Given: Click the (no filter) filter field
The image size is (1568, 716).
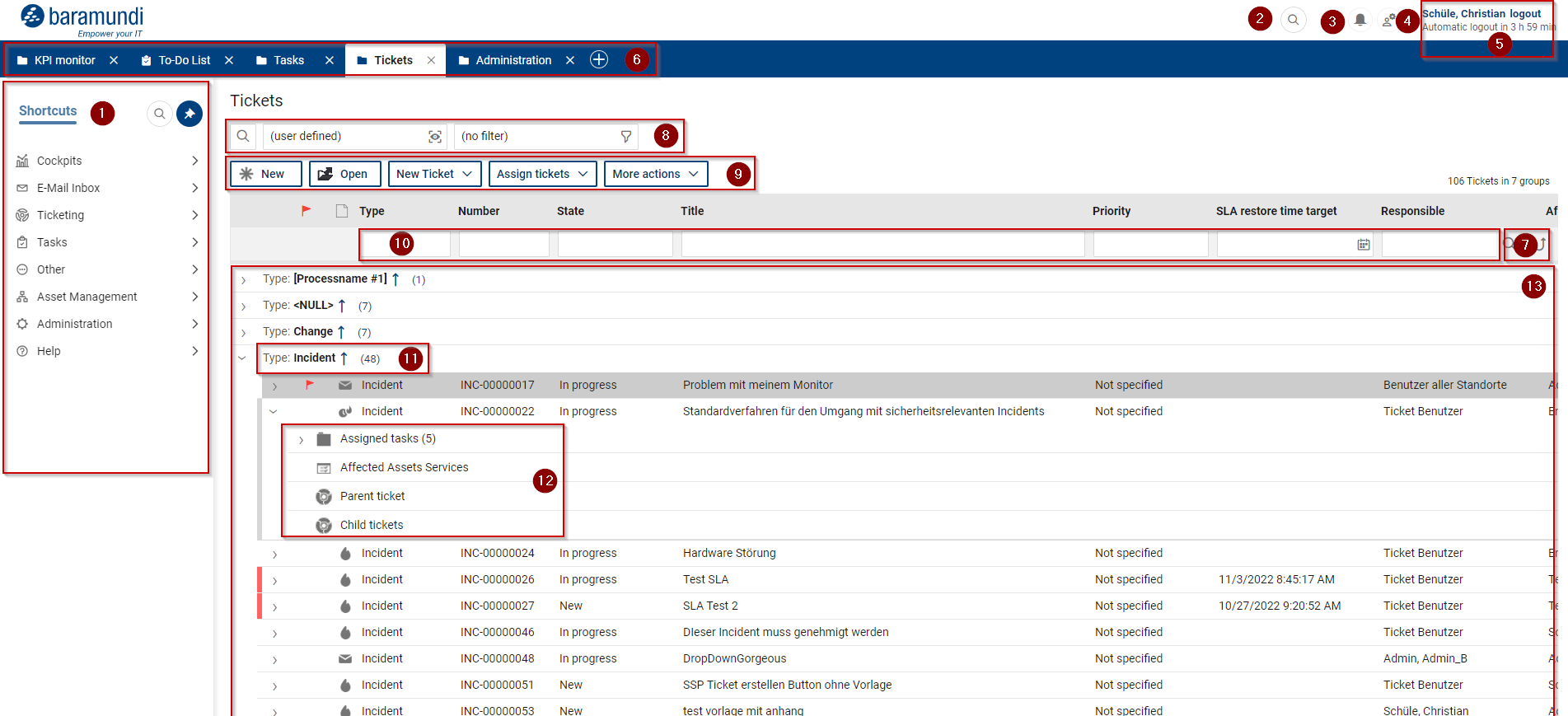Looking at the screenshot, I should tap(546, 137).
